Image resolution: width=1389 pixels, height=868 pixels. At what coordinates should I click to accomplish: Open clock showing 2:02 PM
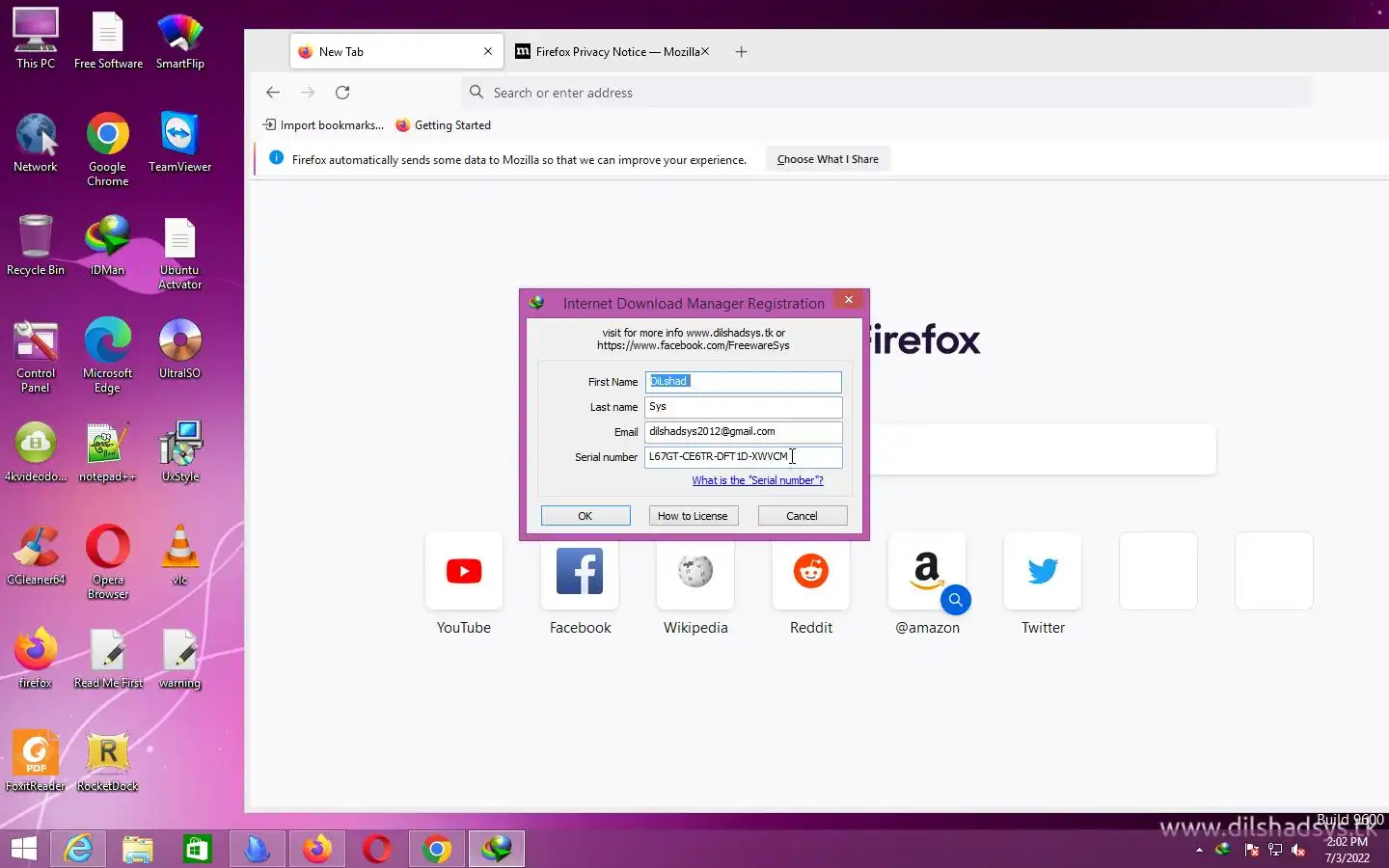click(x=1347, y=850)
